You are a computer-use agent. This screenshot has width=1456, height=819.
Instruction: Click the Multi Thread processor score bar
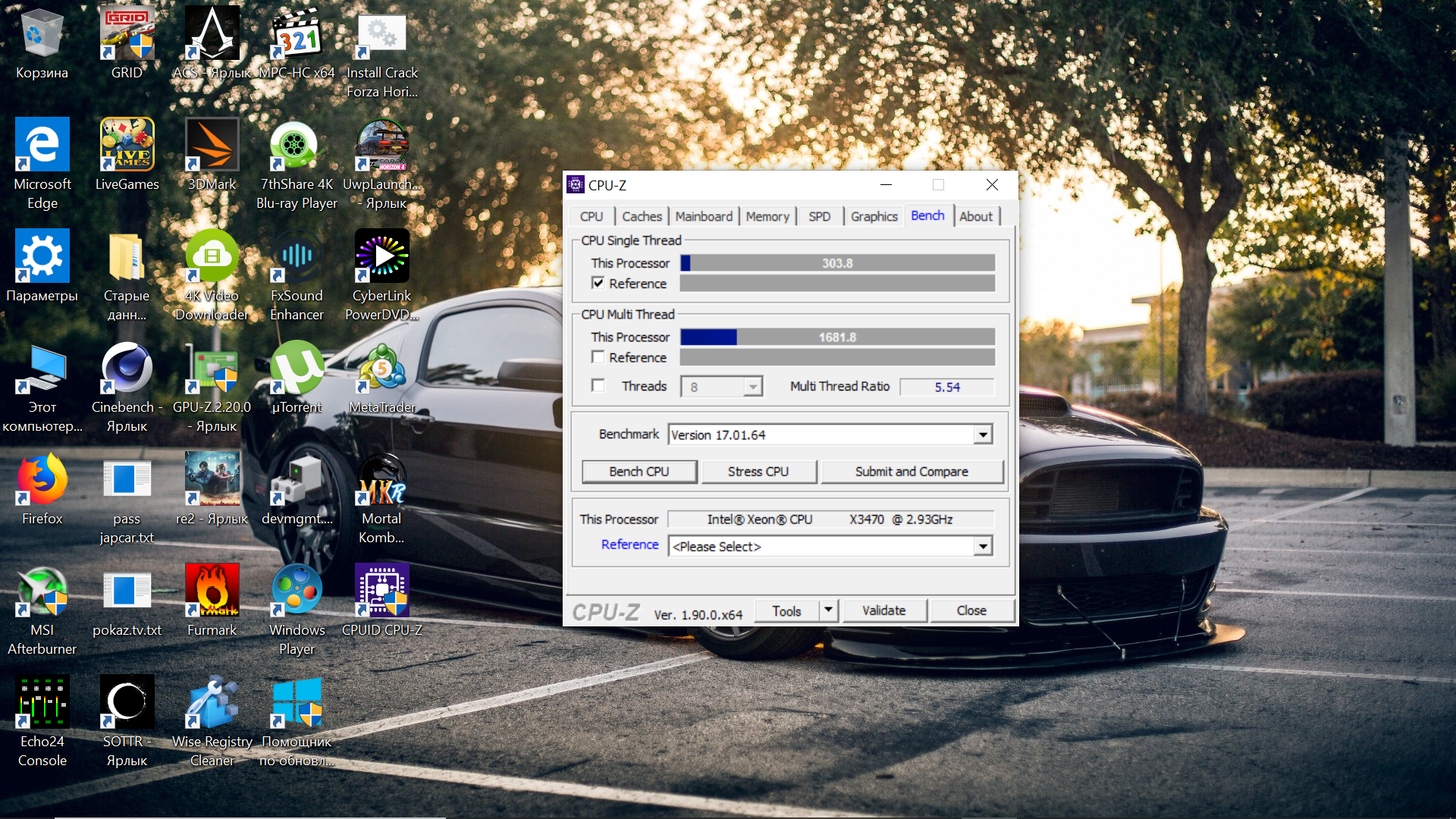(x=837, y=337)
